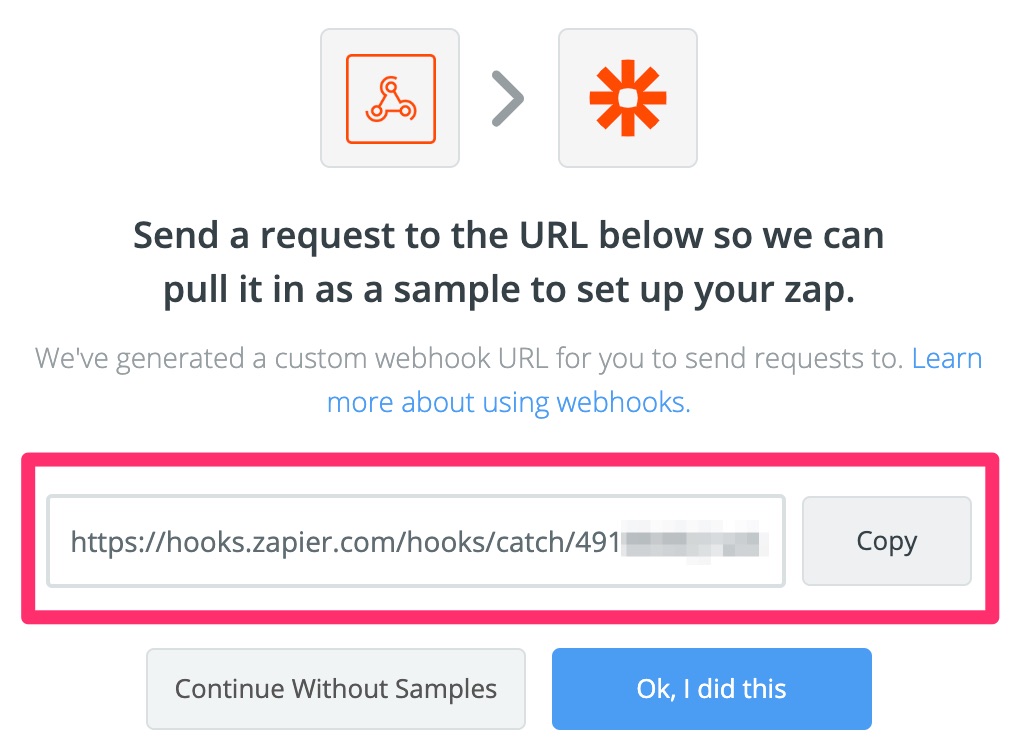Click the orange asterisk inside the light tile

coord(627,97)
